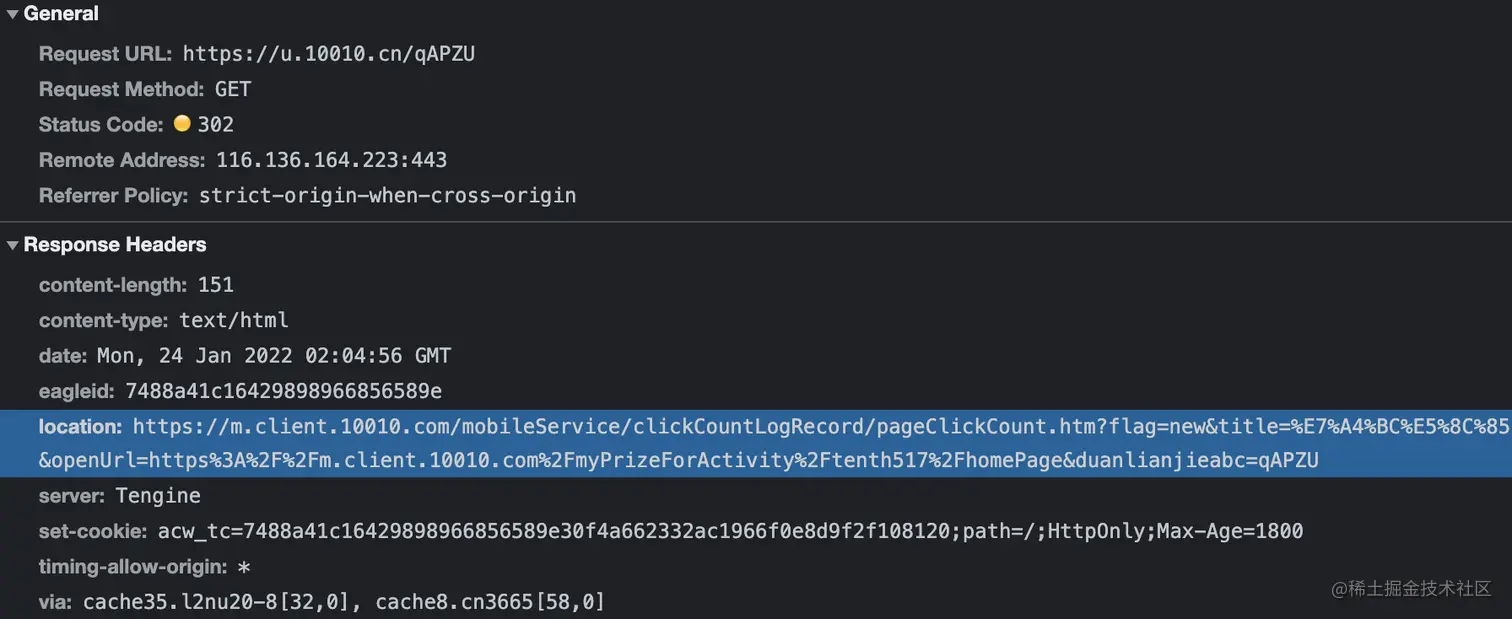The height and width of the screenshot is (619, 1512).
Task: Collapse the General section triangle
Action: [x=13, y=15]
